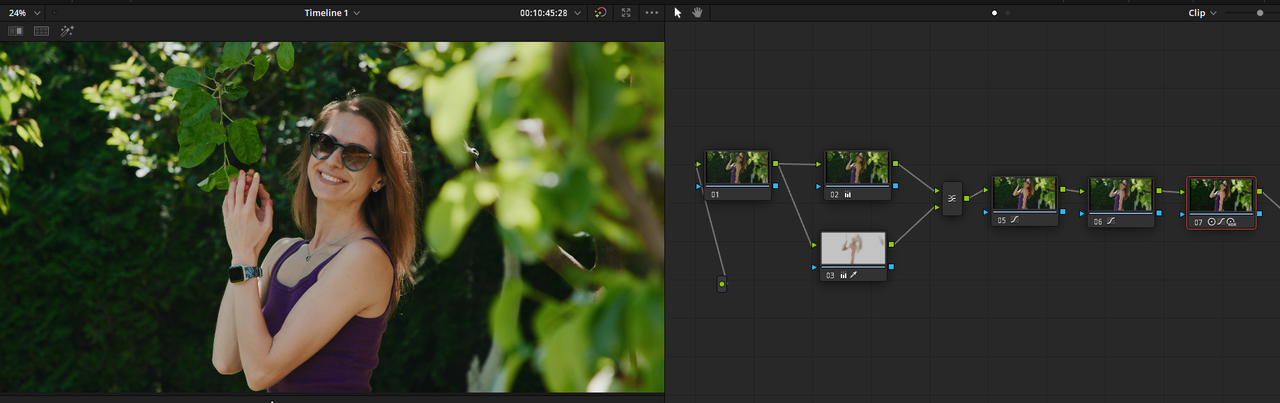Viewport: 1280px width, 403px height.
Task: Click the viewer image of the woman
Action: click(x=332, y=217)
